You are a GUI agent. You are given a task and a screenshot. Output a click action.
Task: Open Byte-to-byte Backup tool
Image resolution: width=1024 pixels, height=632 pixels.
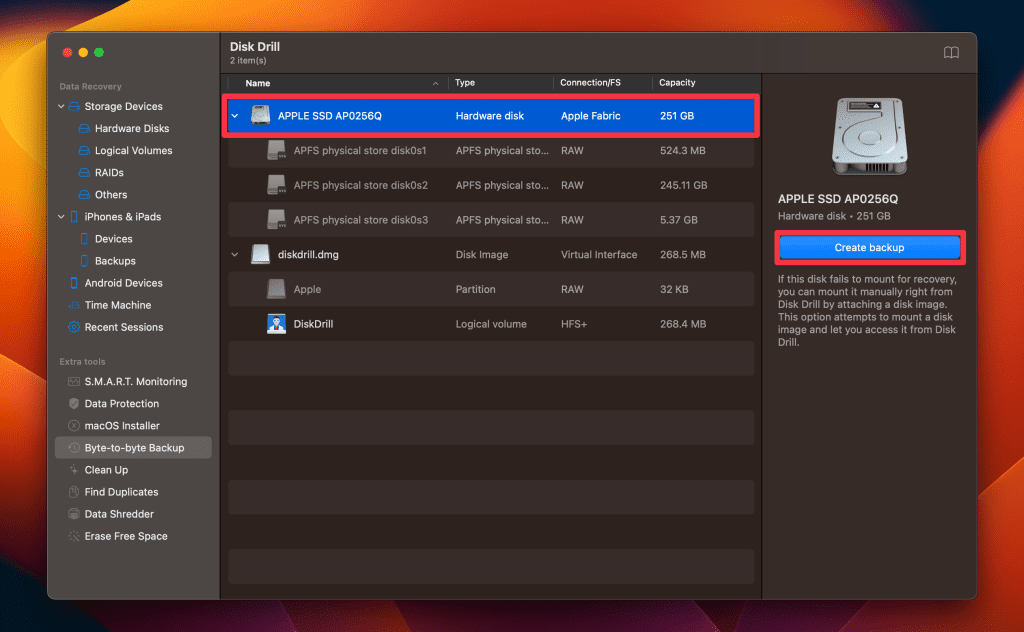(134, 448)
